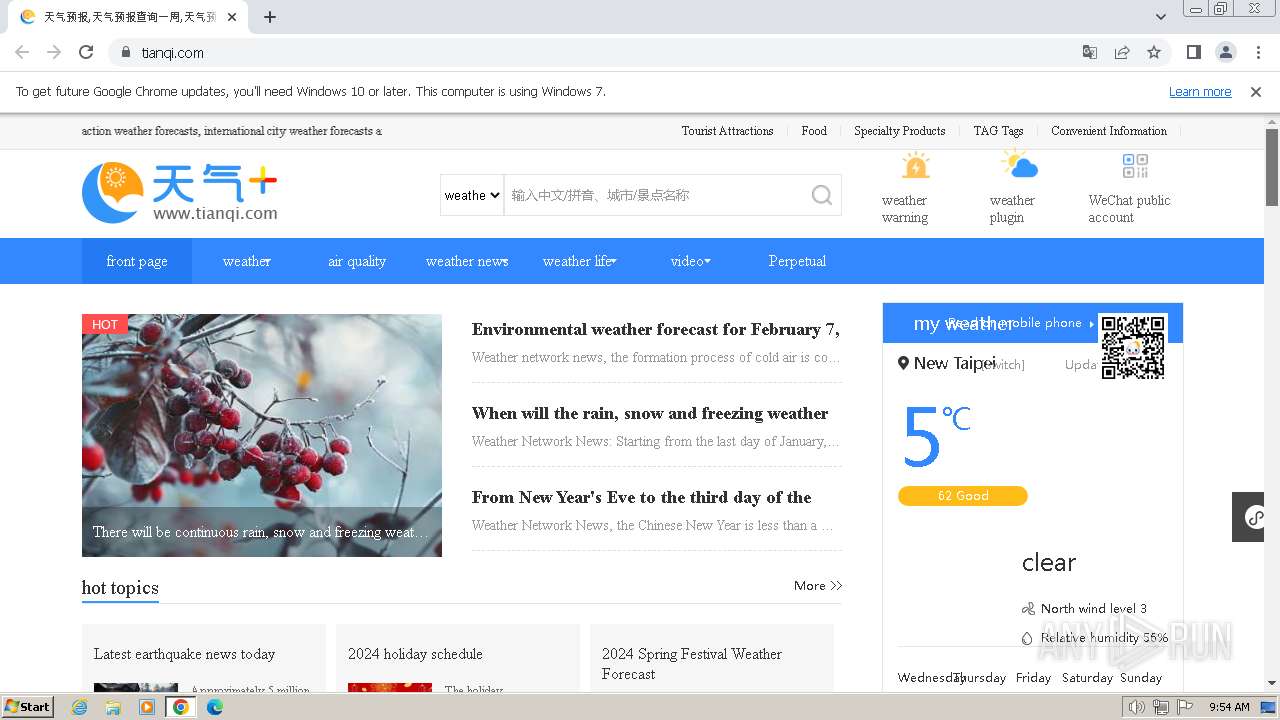1280x720 pixels.
Task: Click More in hot topics
Action: coord(818,586)
